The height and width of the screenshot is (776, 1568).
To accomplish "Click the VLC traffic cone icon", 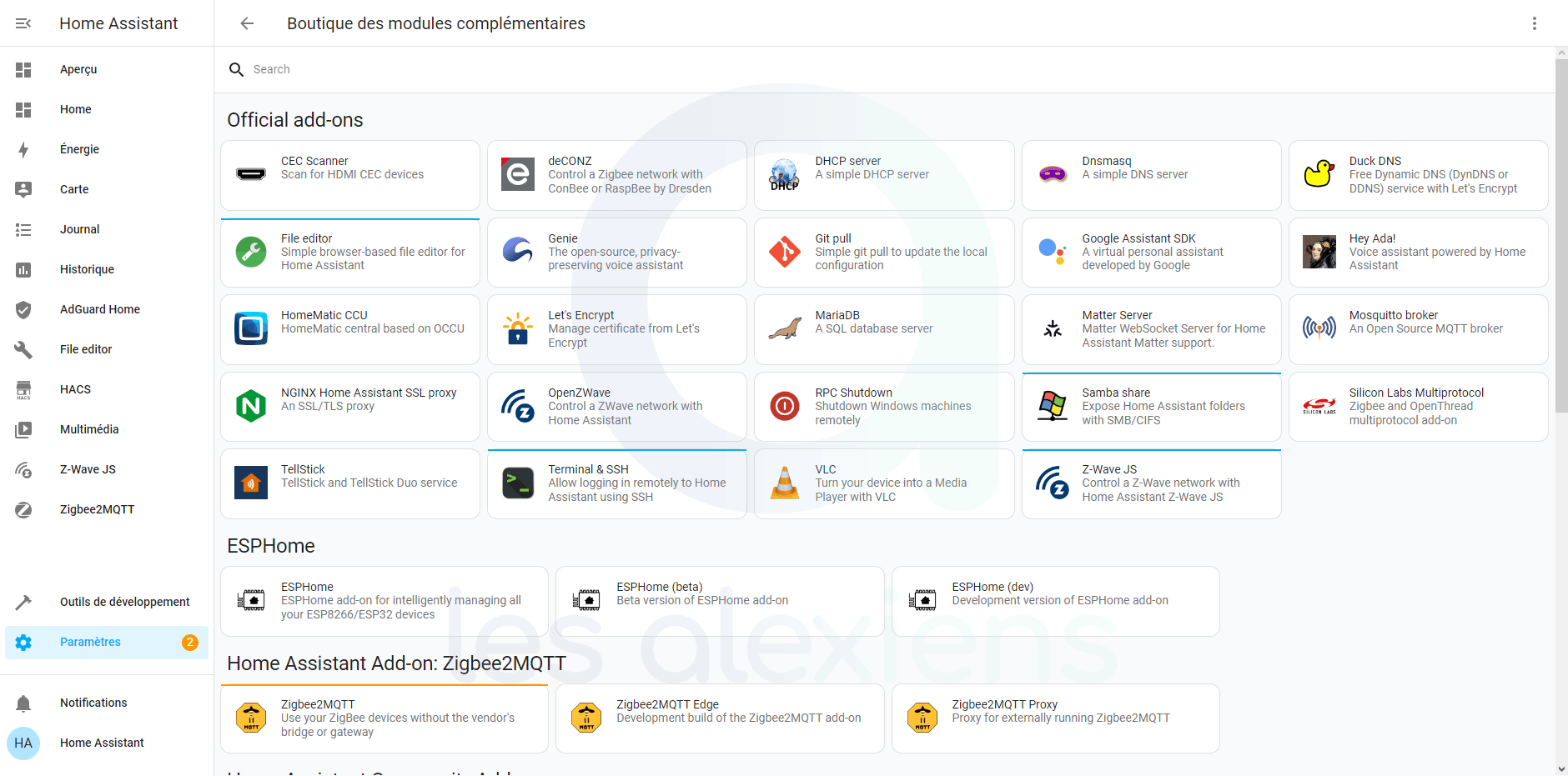I will pos(785,483).
